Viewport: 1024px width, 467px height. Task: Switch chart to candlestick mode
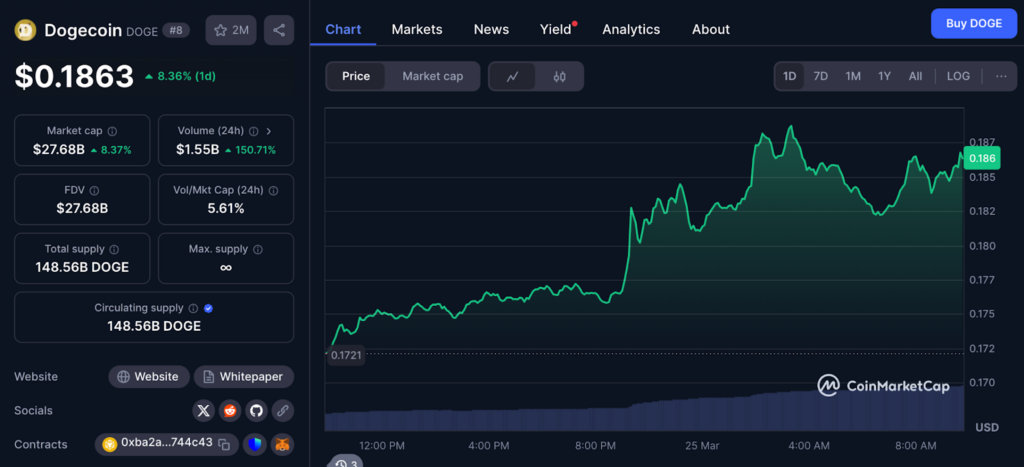[x=560, y=76]
